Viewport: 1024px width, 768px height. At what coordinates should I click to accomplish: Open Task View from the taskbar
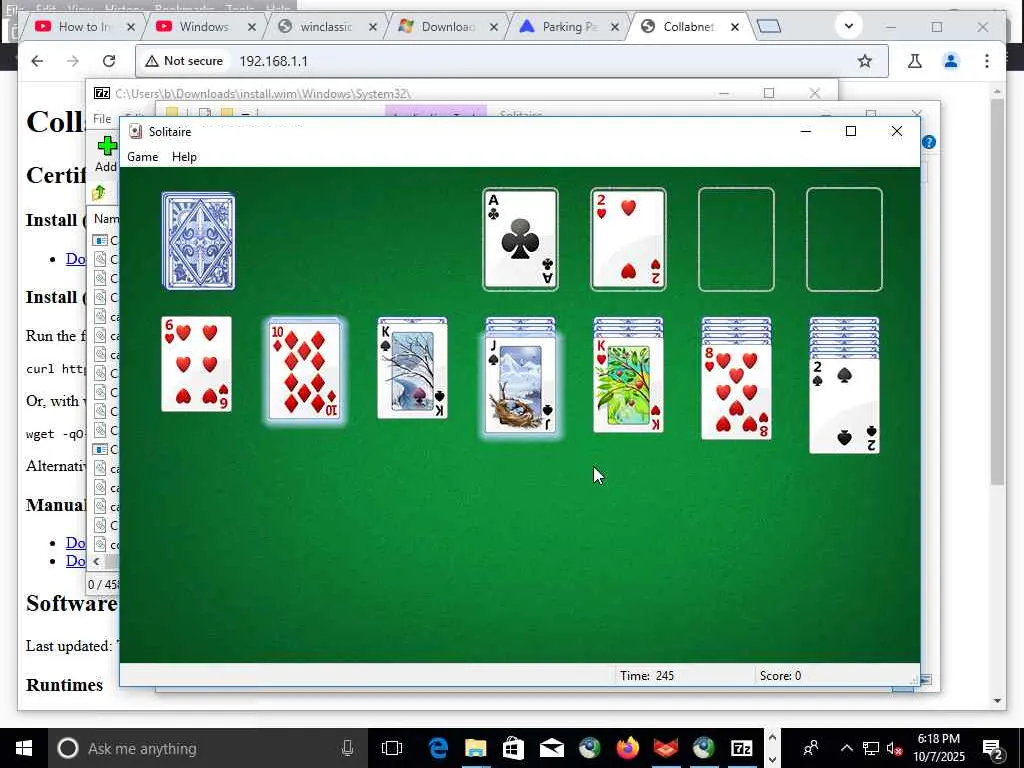pyautogui.click(x=392, y=748)
